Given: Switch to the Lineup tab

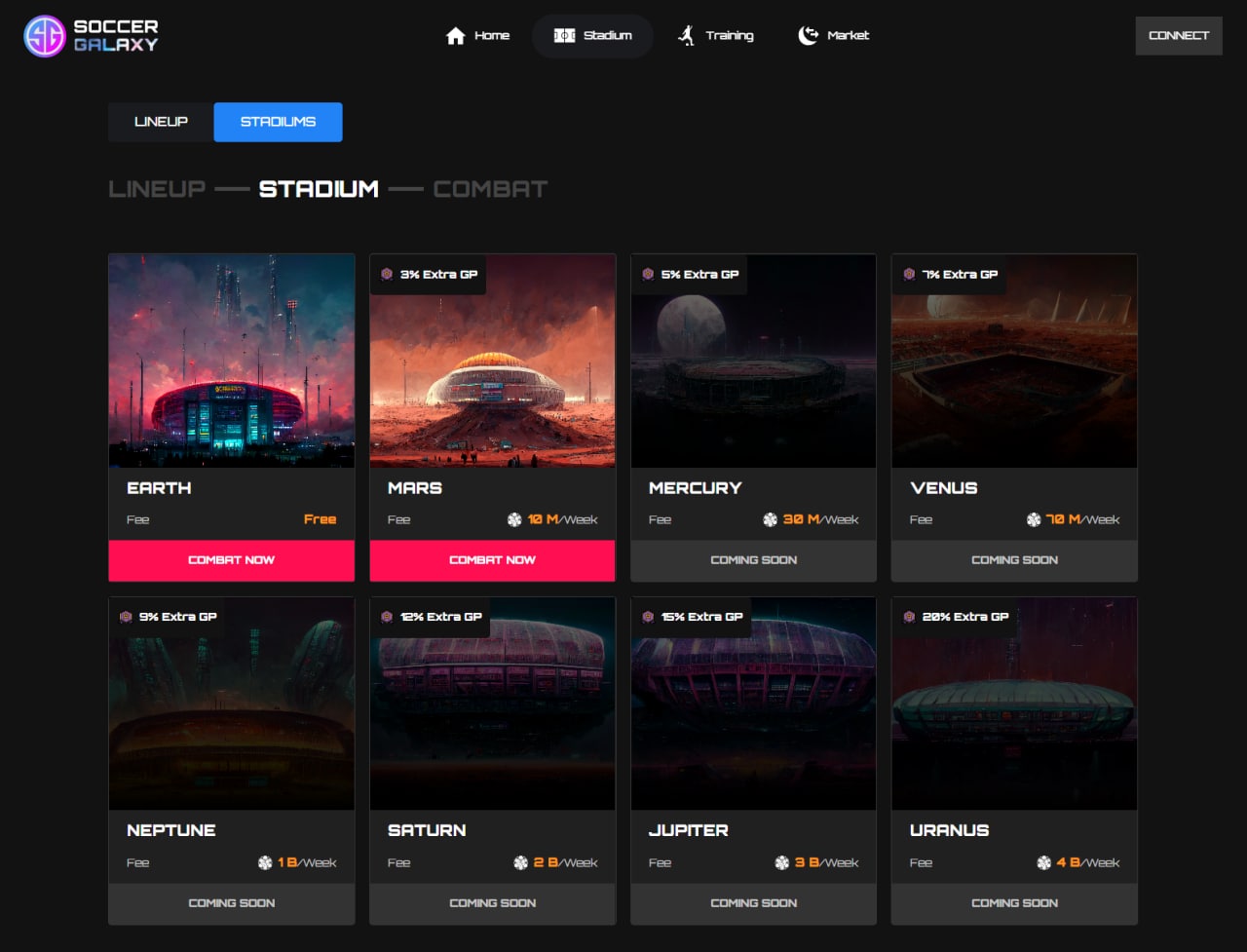Looking at the screenshot, I should 161,122.
